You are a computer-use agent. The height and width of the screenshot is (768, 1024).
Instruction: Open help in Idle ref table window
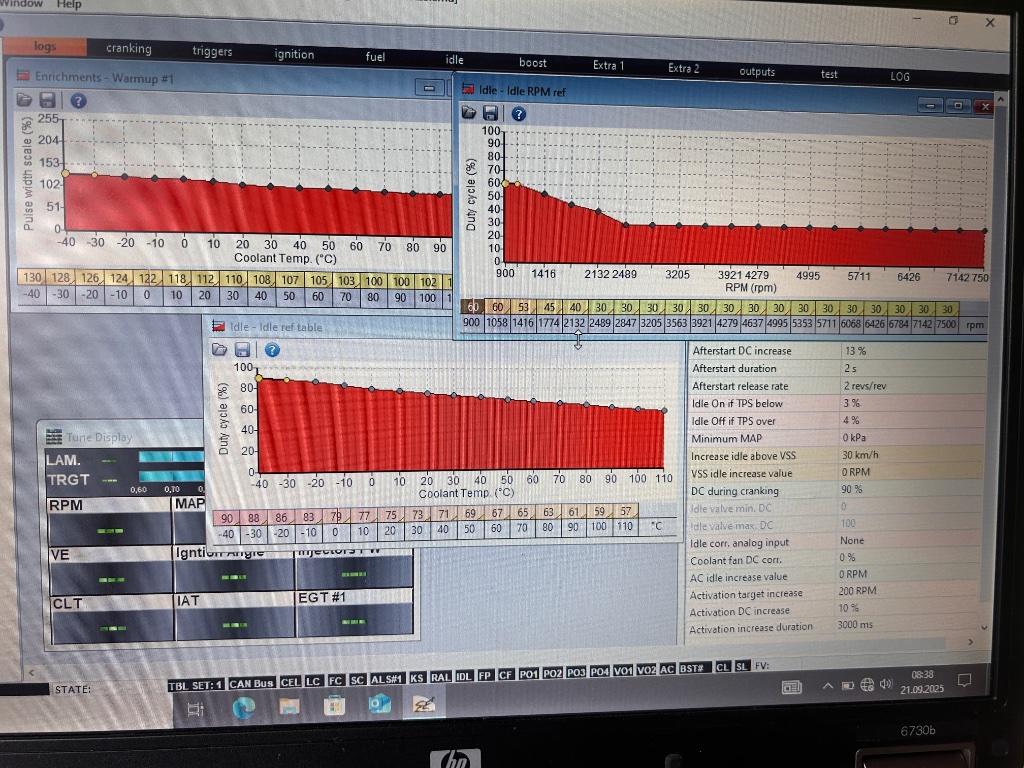pos(271,349)
